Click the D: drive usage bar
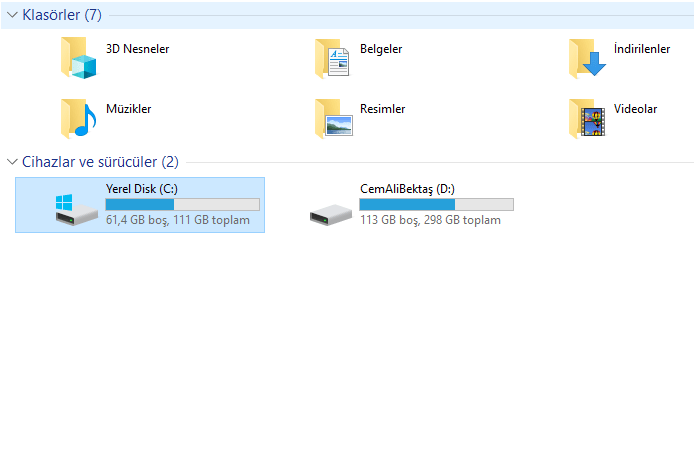 point(436,205)
